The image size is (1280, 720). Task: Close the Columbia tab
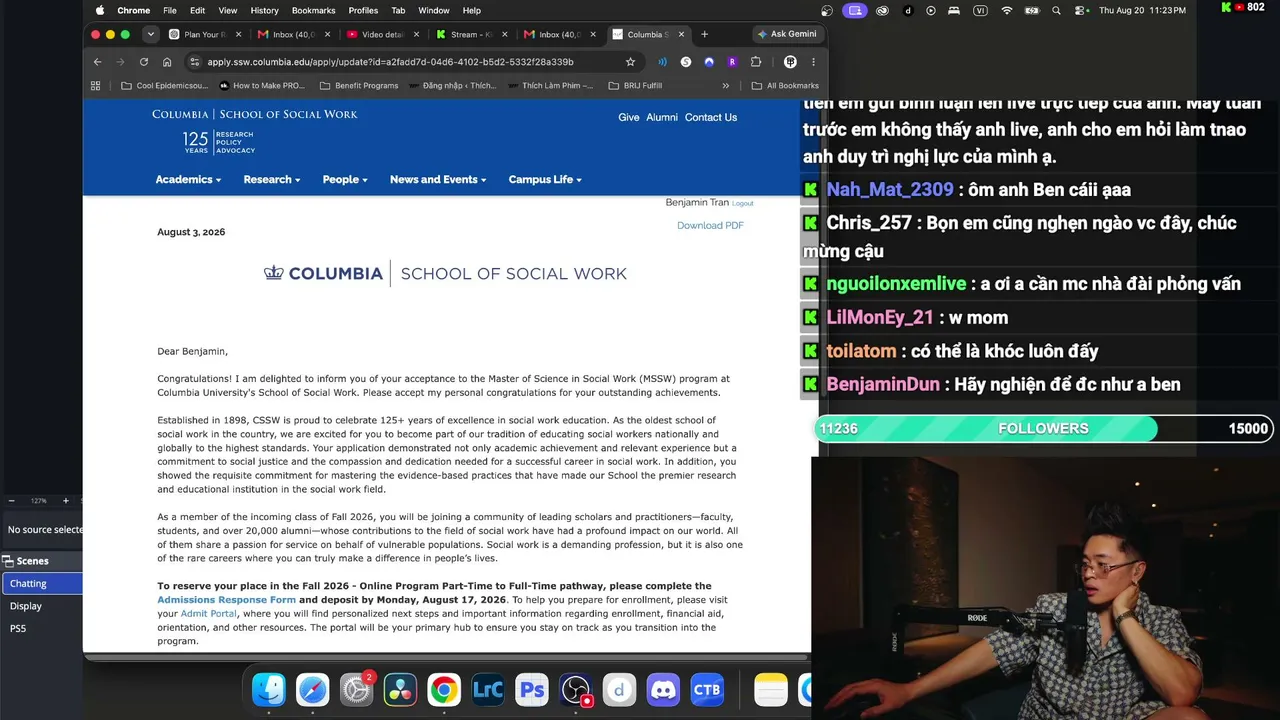pyautogui.click(x=682, y=34)
